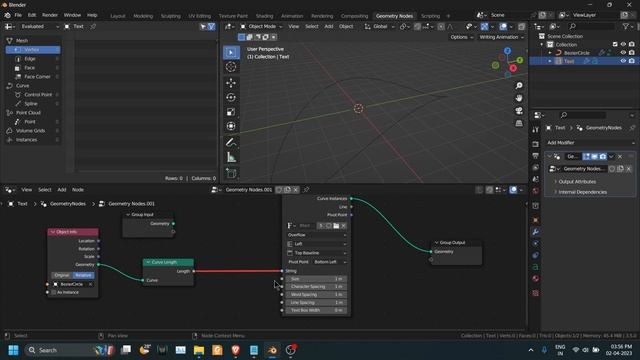The width and height of the screenshot is (640, 360).
Task: Select the Measure tool
Action: click(x=231, y=157)
